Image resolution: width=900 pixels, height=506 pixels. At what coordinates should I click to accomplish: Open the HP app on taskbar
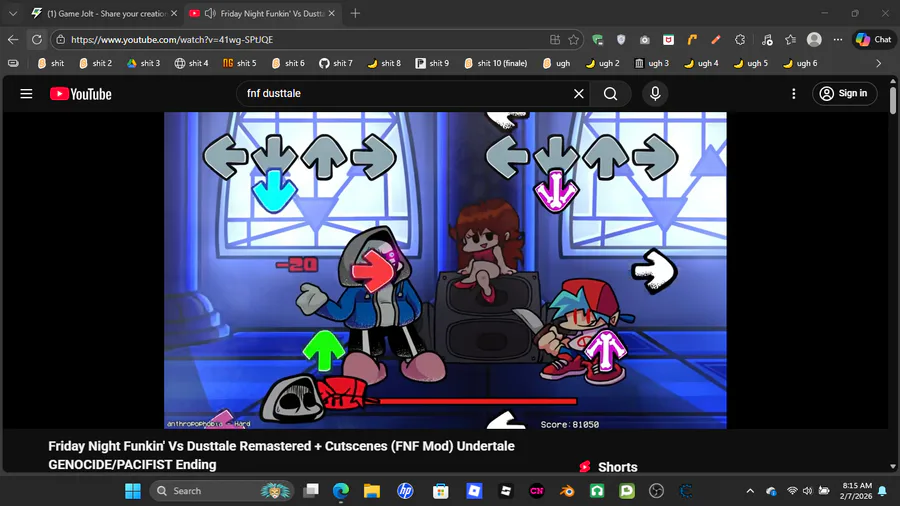405,491
